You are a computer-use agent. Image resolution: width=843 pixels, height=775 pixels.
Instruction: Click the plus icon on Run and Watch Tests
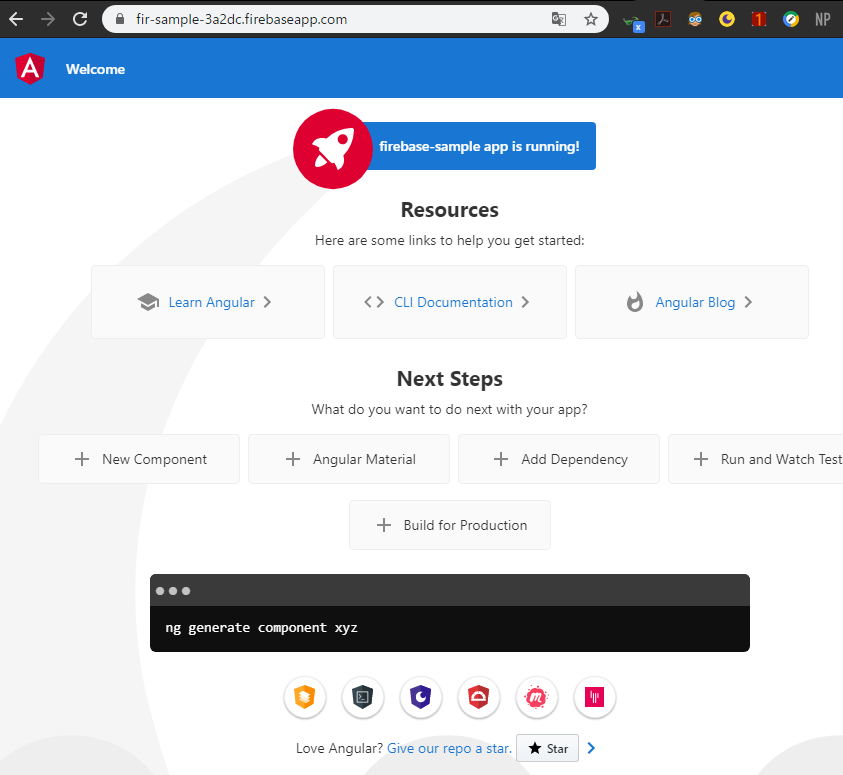(701, 459)
